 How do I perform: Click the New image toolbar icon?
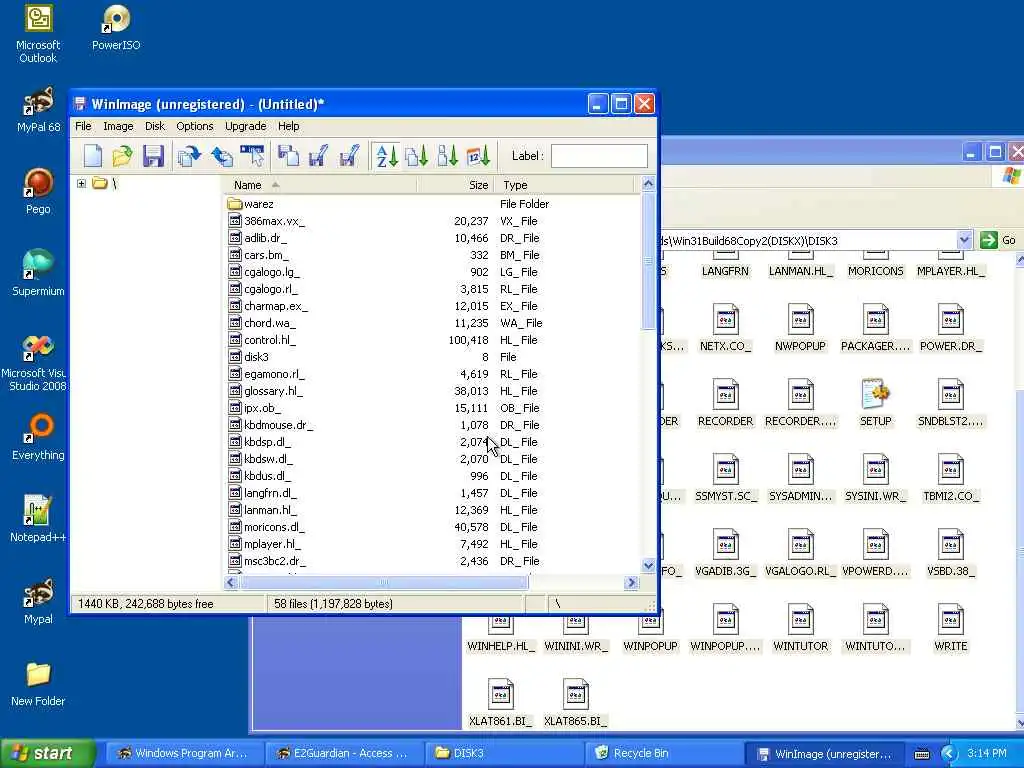pyautogui.click(x=93, y=156)
